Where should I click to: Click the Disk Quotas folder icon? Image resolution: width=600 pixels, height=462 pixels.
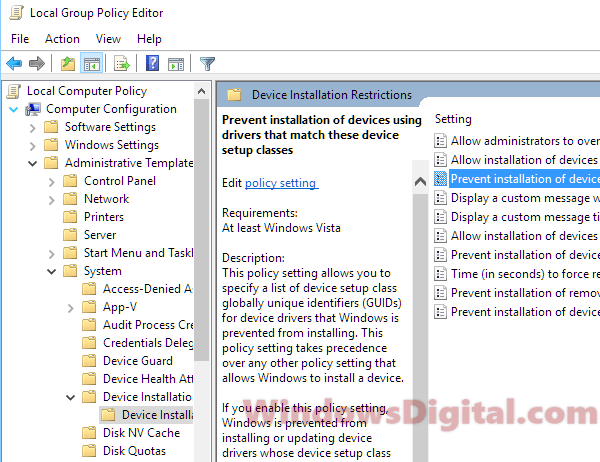click(89, 451)
